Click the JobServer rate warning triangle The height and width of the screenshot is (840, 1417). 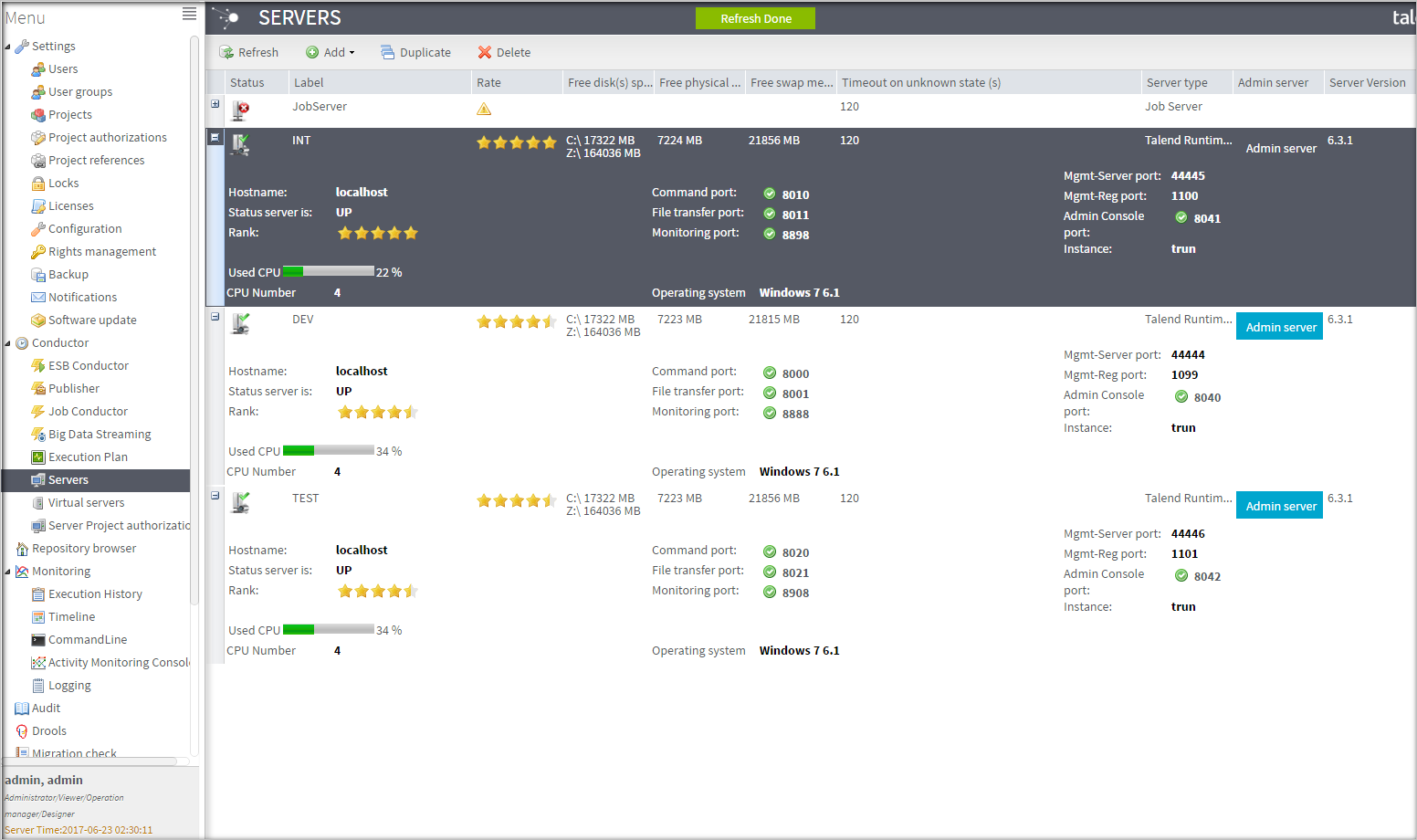point(484,110)
